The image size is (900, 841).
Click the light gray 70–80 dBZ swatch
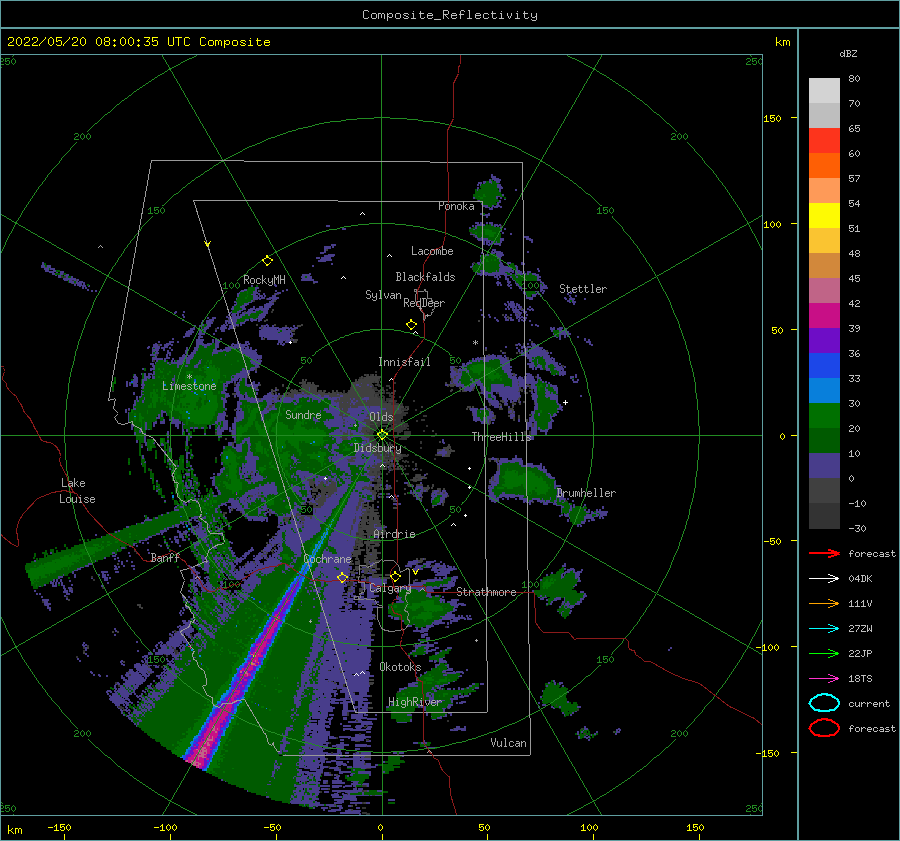[x=824, y=91]
